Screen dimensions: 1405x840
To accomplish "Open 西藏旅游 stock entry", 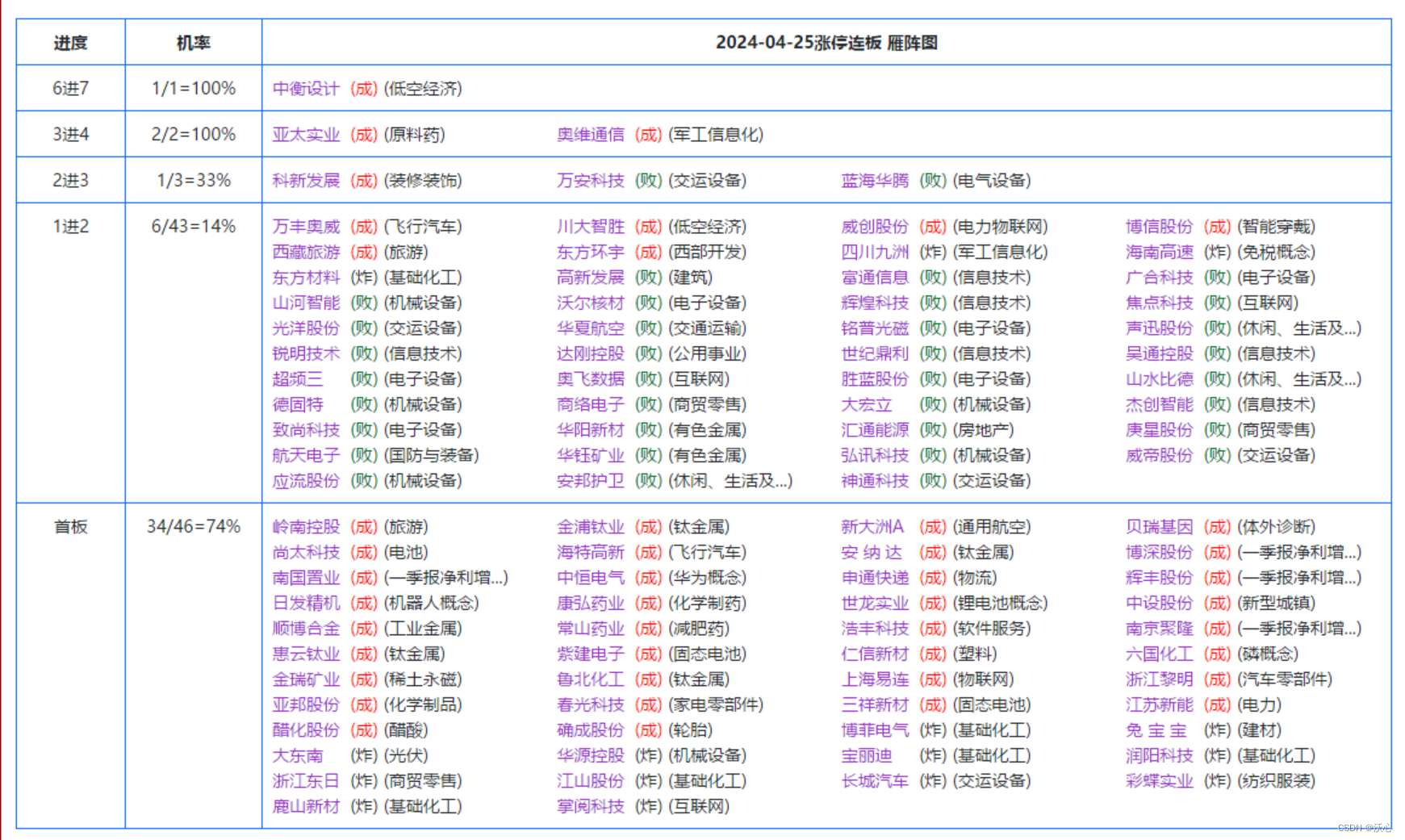I will 306,253.
